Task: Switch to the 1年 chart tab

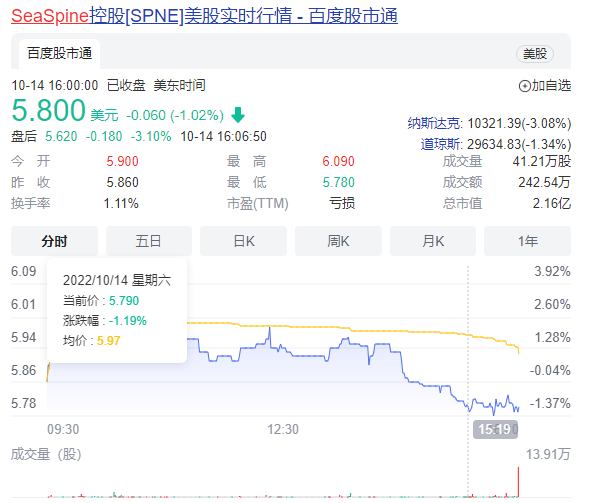Action: (528, 241)
